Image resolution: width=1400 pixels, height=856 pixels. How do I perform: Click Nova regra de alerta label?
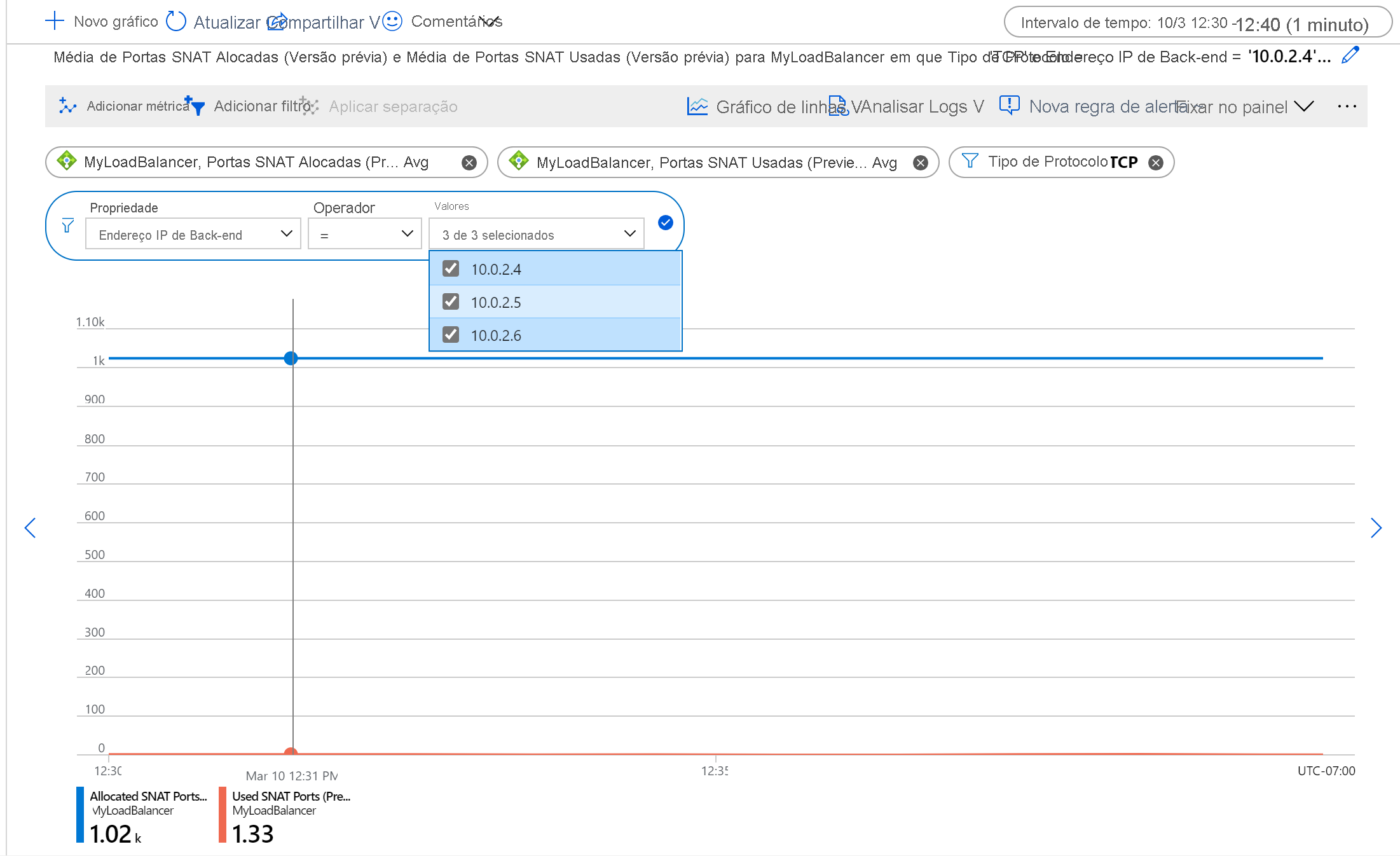1109,106
